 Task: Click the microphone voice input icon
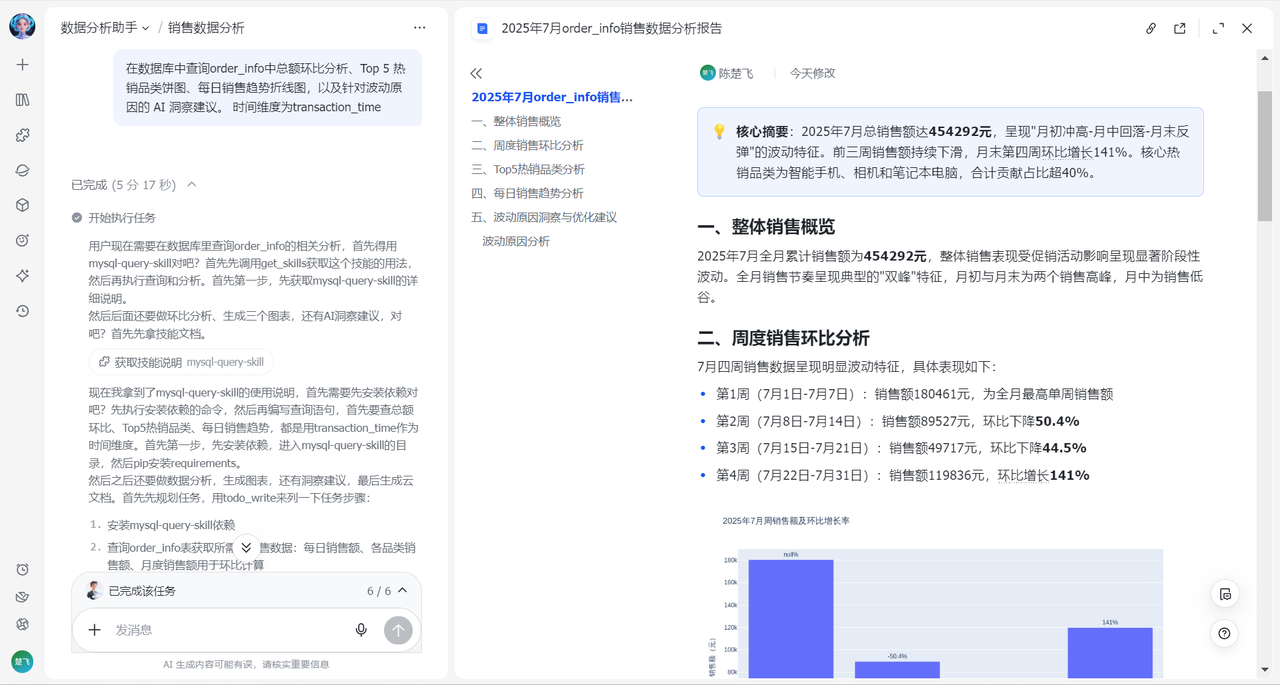[x=361, y=630]
